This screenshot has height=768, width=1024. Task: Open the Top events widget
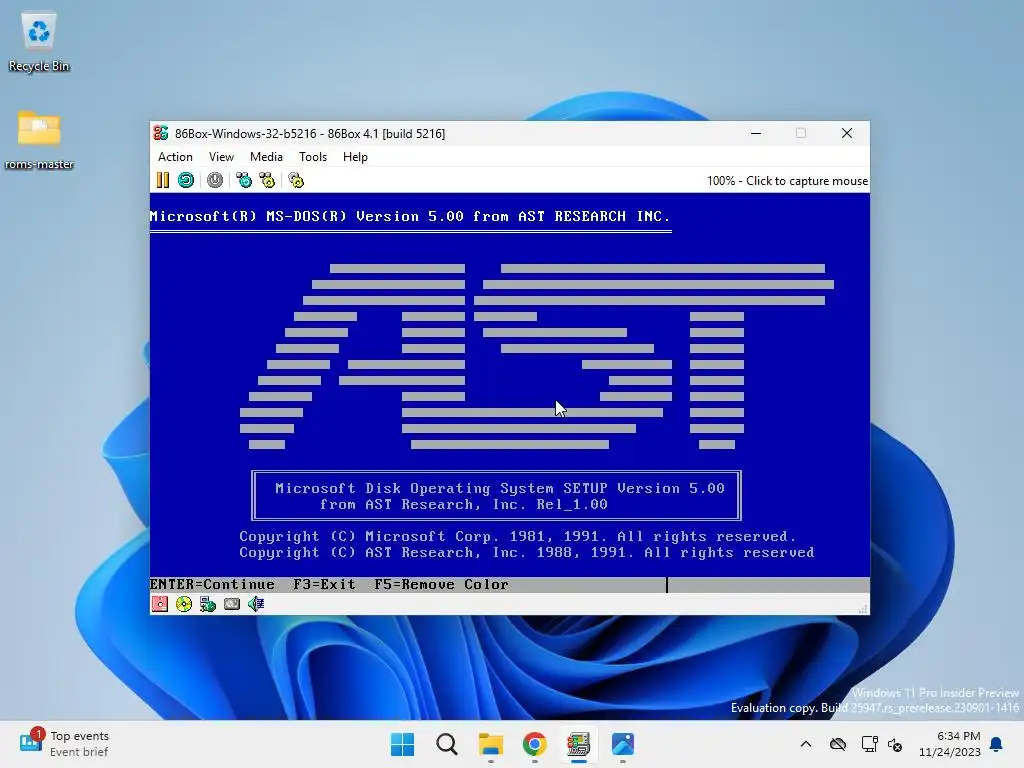click(64, 744)
